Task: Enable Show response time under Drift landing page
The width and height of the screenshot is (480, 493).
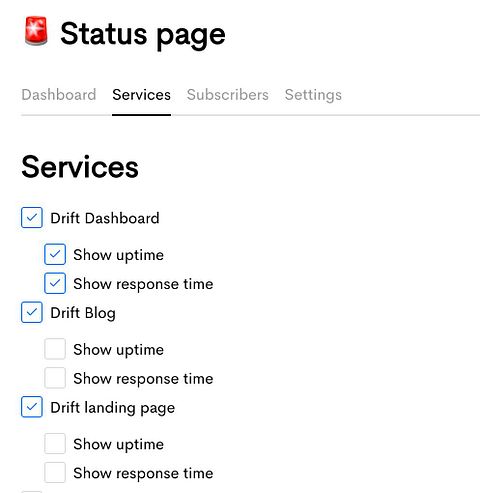Action: pyautogui.click(x=55, y=473)
